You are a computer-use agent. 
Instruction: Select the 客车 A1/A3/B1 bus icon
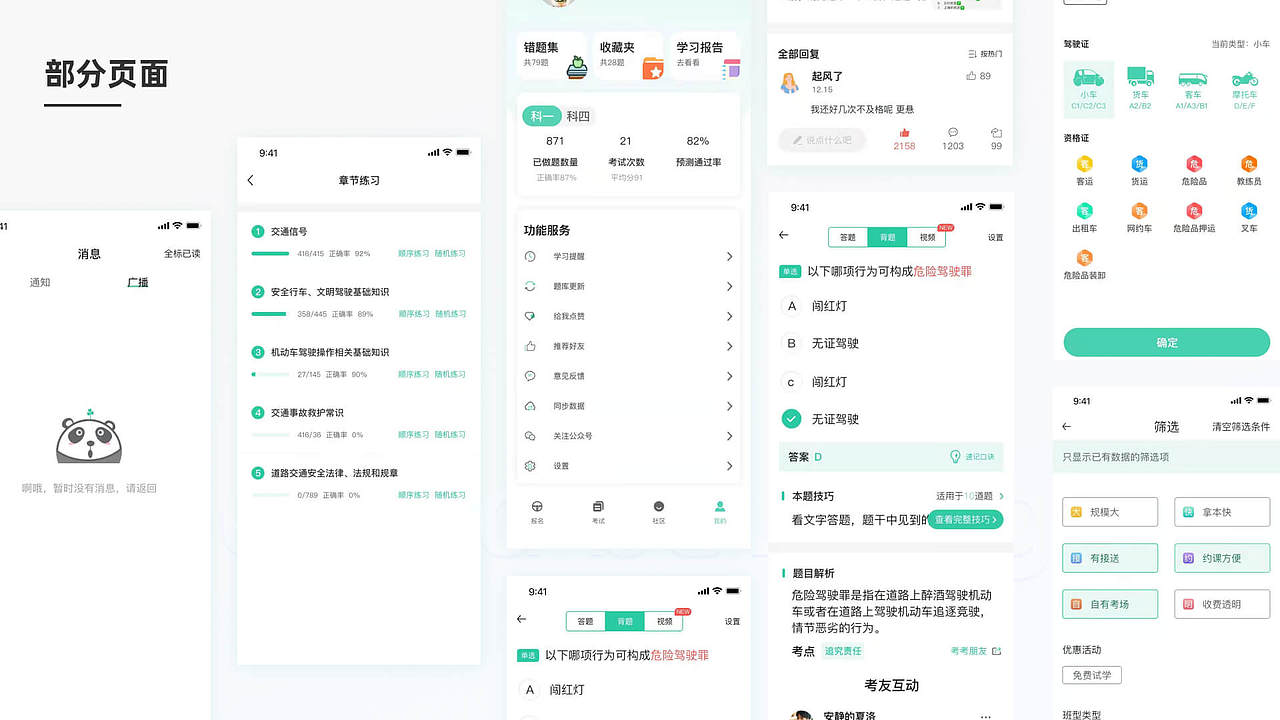pyautogui.click(x=1192, y=78)
